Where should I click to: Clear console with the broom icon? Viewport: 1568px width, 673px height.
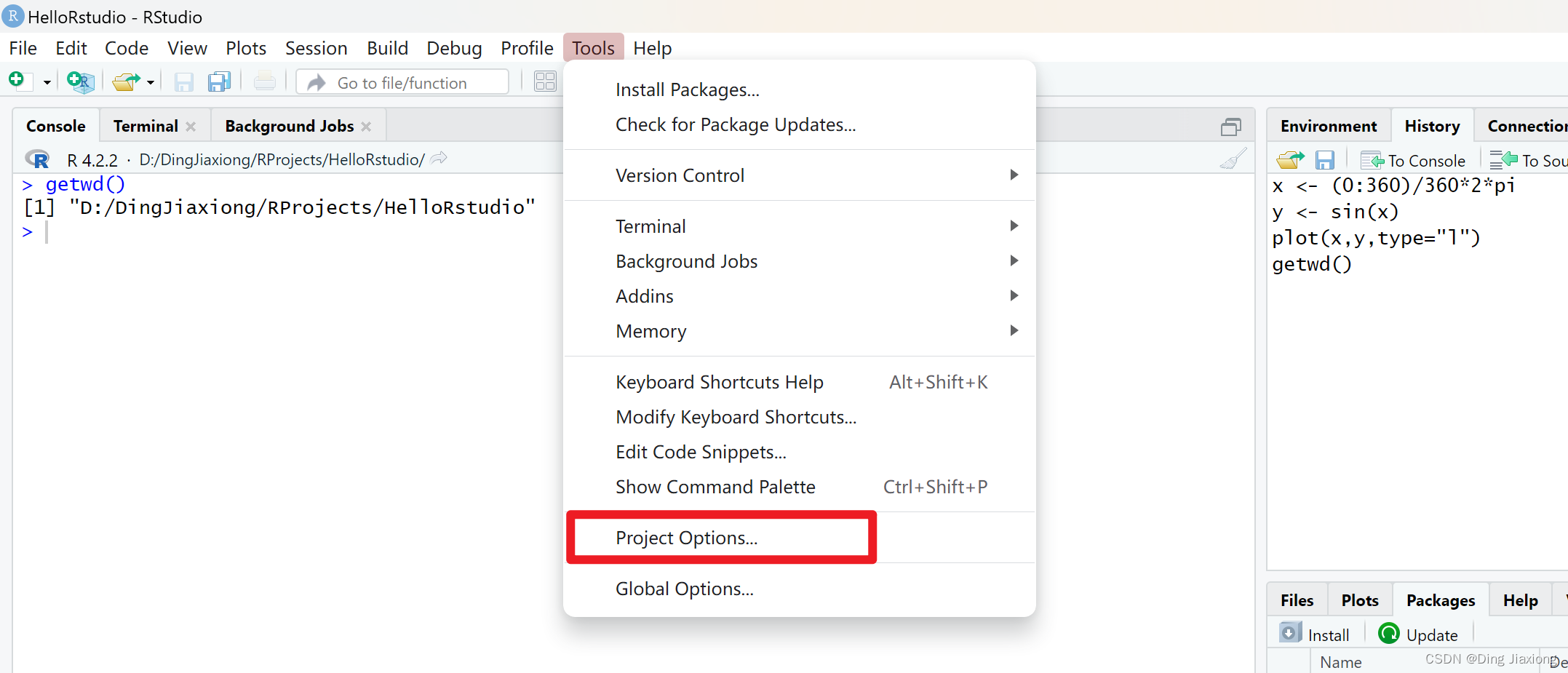tap(1233, 158)
